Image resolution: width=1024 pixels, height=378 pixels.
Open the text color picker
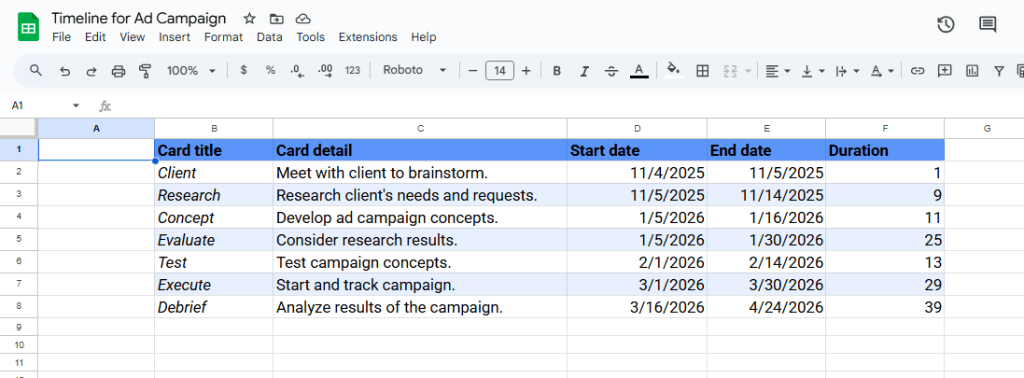click(x=639, y=71)
